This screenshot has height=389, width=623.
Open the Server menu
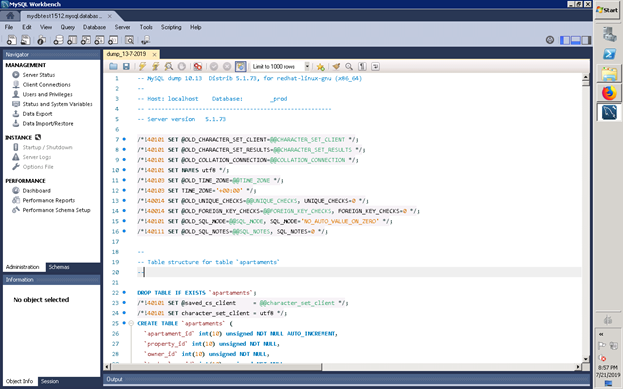pyautogui.click(x=122, y=27)
